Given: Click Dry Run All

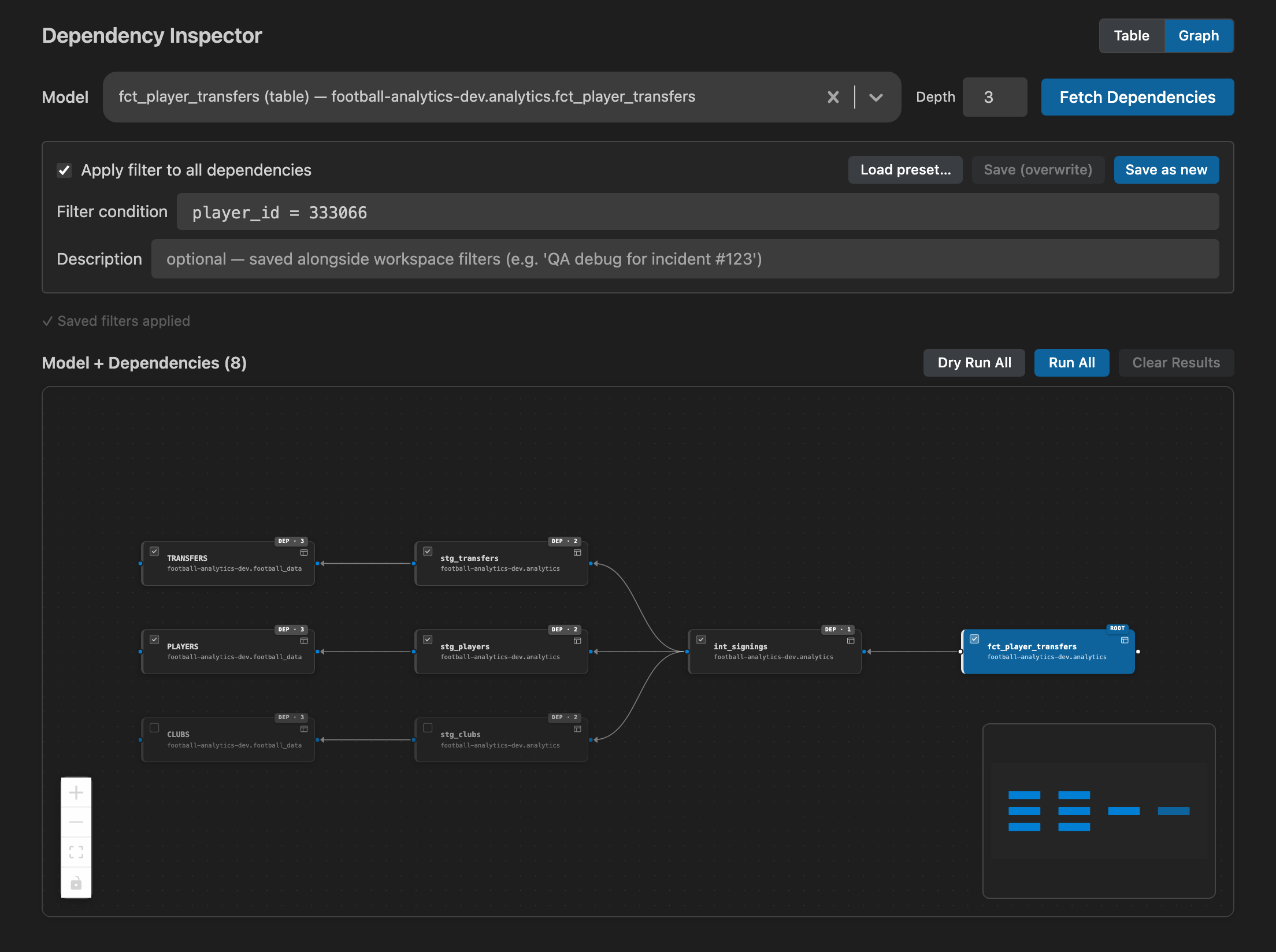Looking at the screenshot, I should point(974,363).
